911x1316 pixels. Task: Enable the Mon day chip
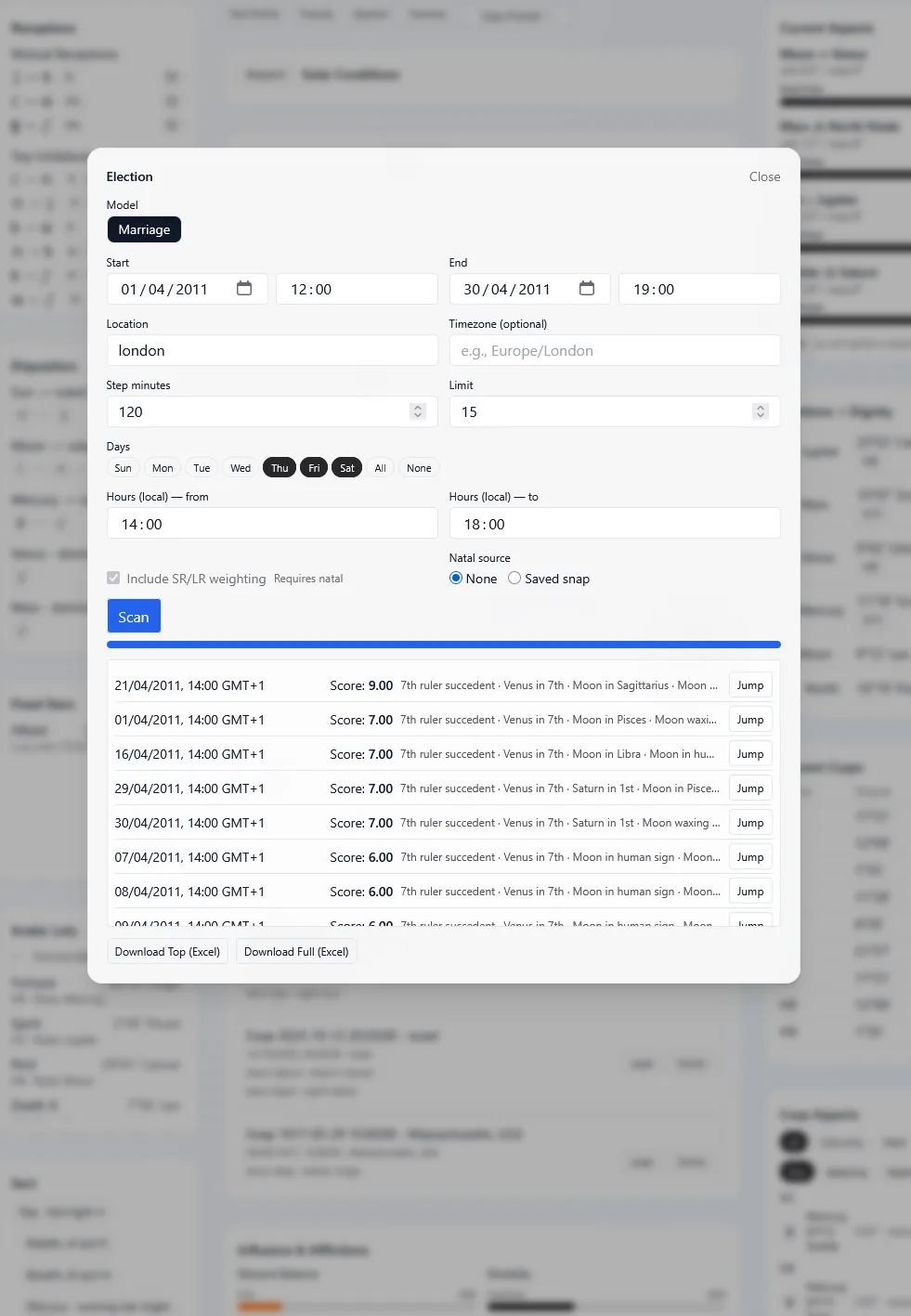(x=163, y=468)
